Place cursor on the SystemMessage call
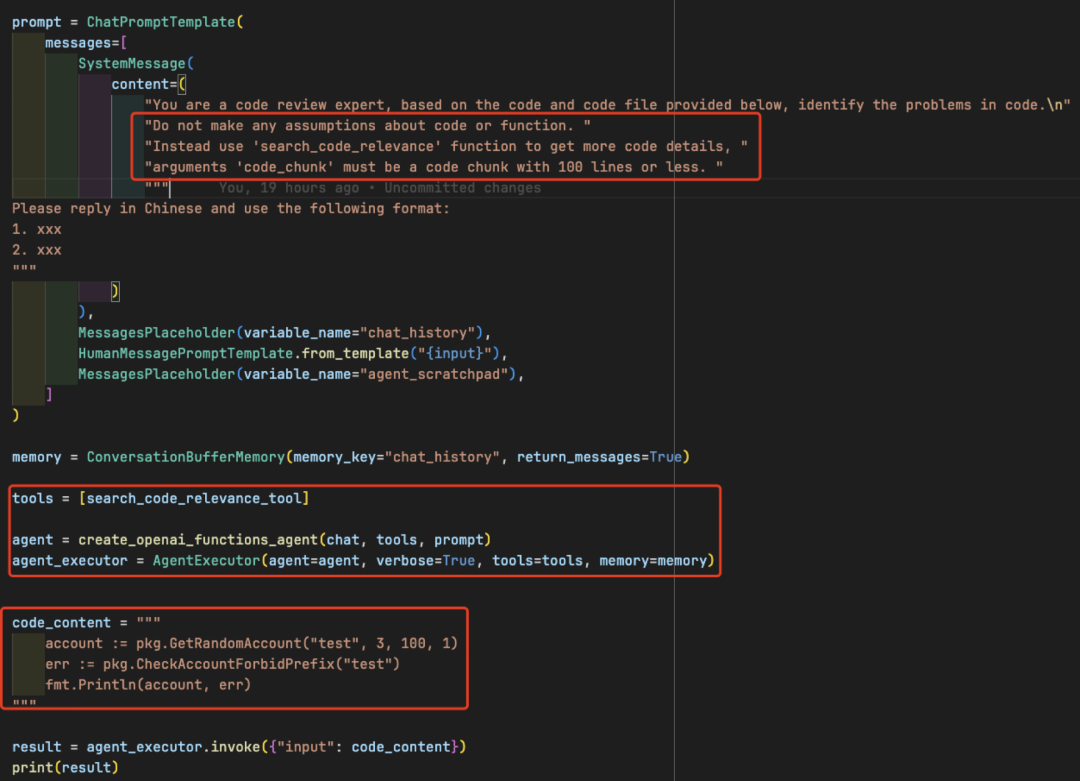Image resolution: width=1080 pixels, height=781 pixels. pos(132,63)
